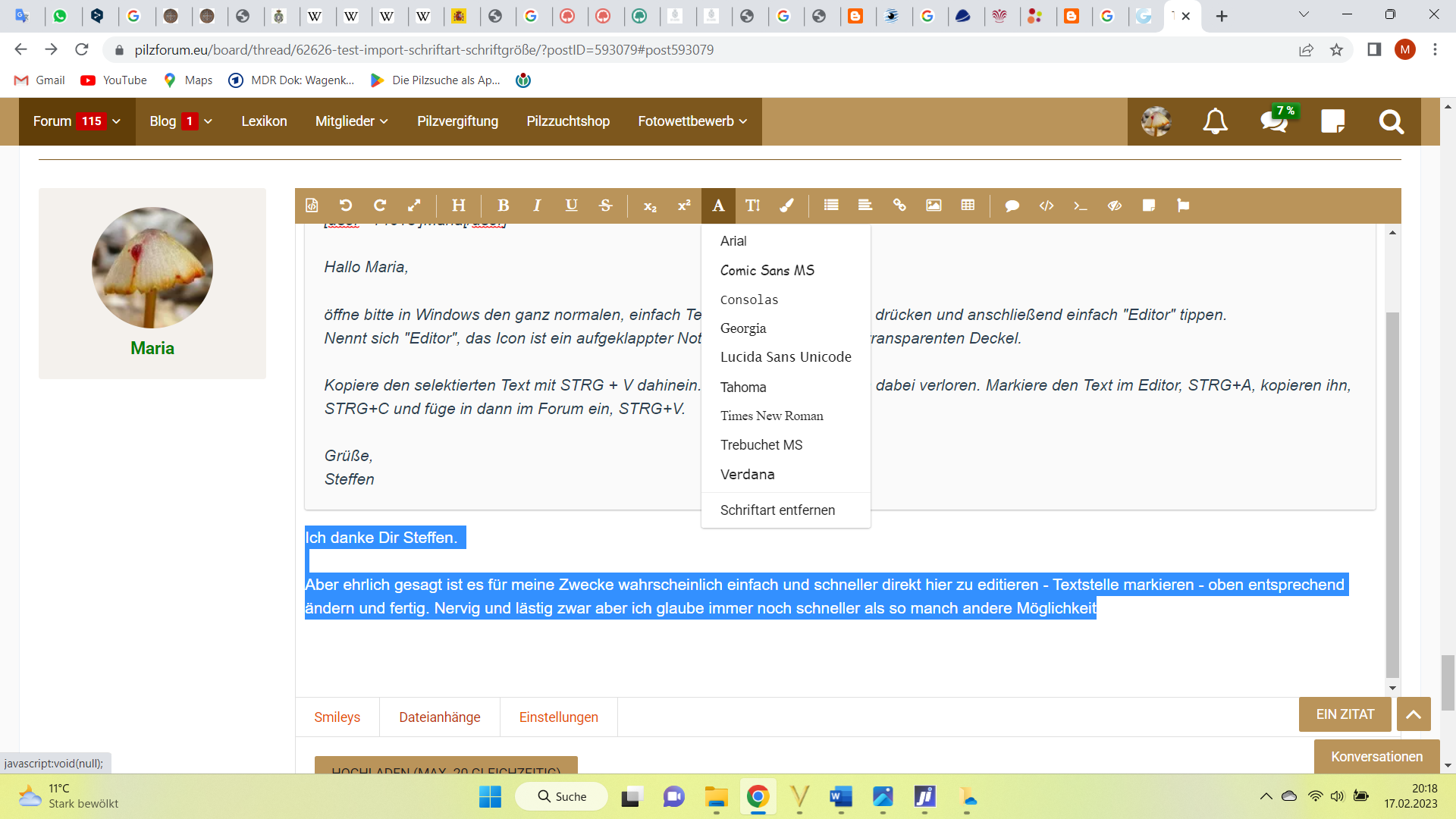1456x819 pixels.
Task: Click the EIN ZITAT button
Action: 1345,714
